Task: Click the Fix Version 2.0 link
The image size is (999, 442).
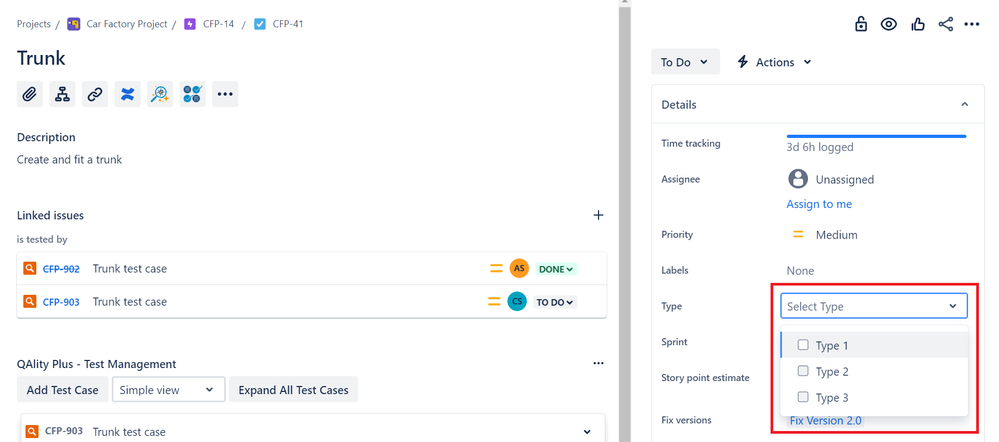Action: coord(826,420)
